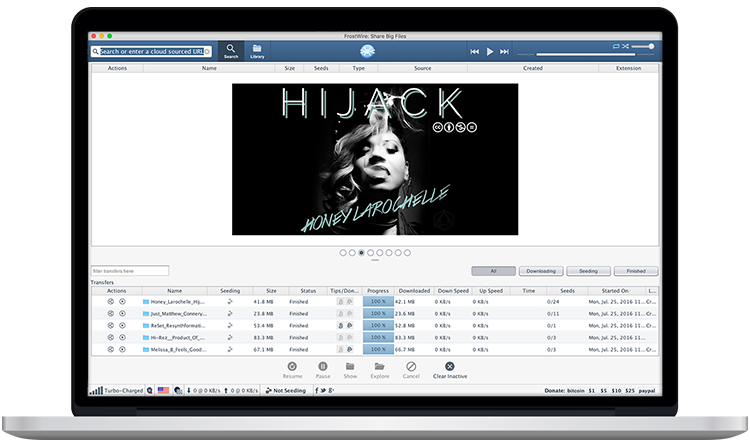The image size is (750, 445).
Task: Donate via bitcoin link
Action: point(576,391)
